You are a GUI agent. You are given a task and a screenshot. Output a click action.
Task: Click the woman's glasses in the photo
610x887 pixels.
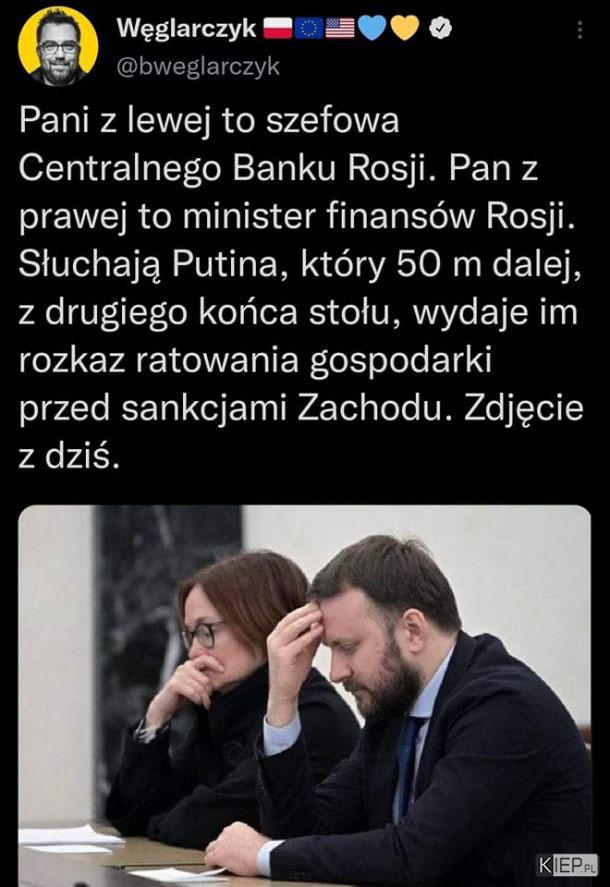(202, 634)
